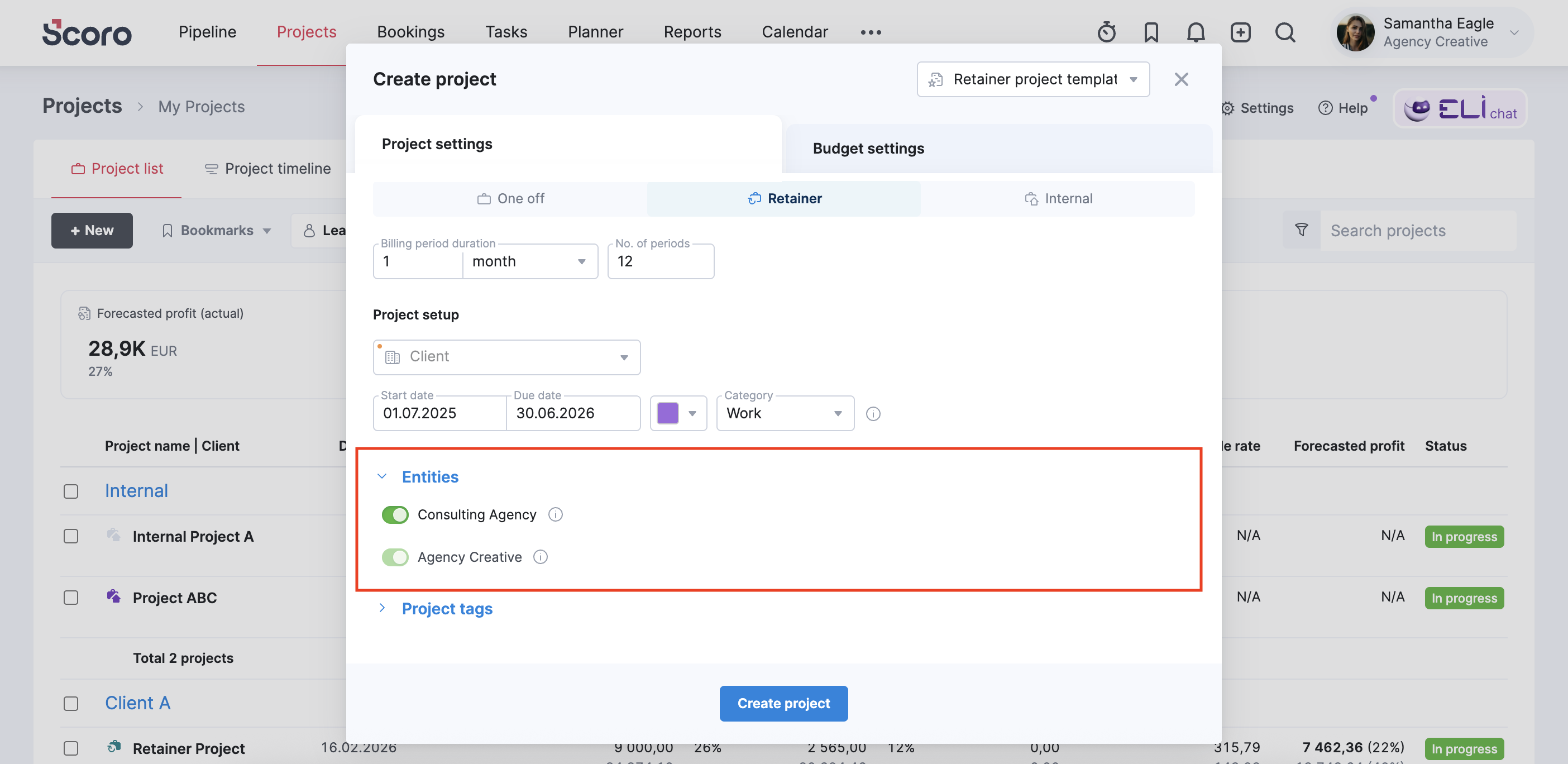Open the Pipeline menu item
1568x764 pixels.
207,32
